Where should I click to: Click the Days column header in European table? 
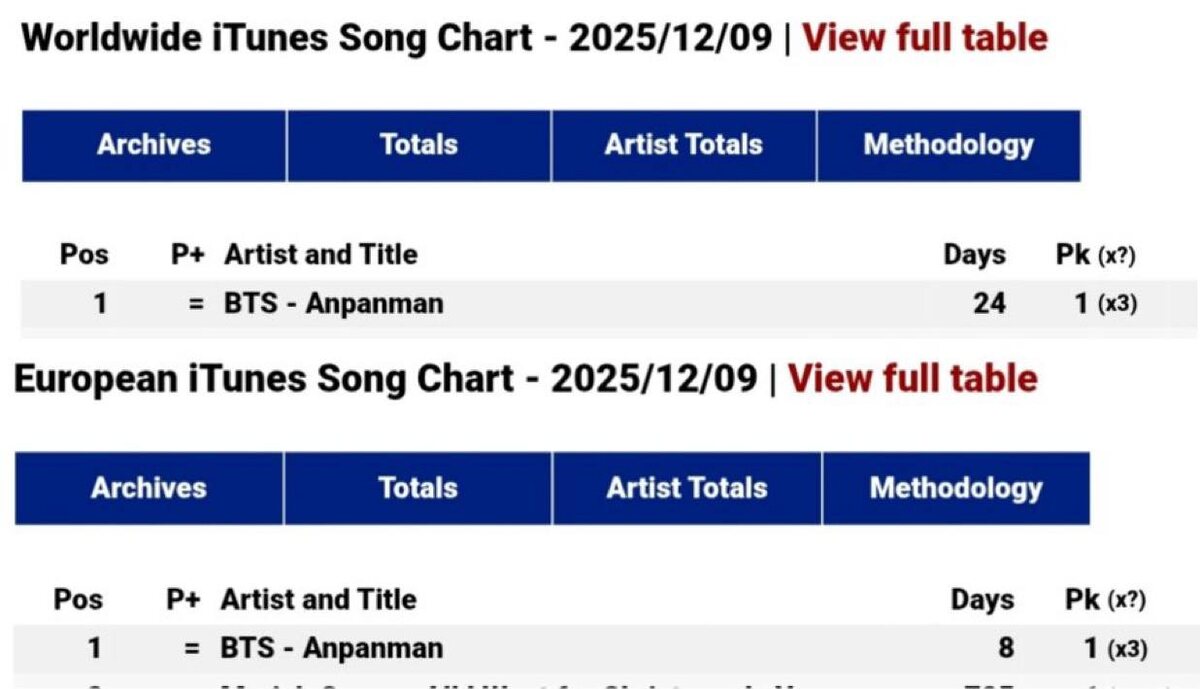coord(982,600)
